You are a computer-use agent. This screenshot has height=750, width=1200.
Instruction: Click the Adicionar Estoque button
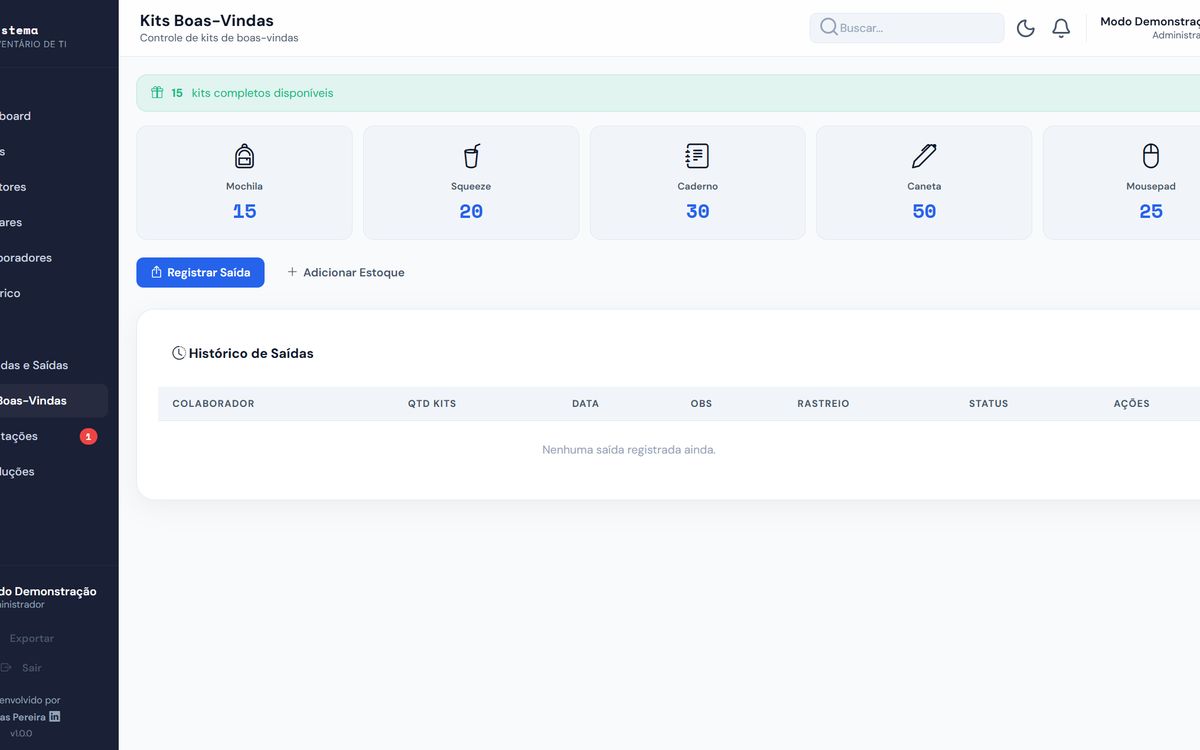click(x=346, y=272)
